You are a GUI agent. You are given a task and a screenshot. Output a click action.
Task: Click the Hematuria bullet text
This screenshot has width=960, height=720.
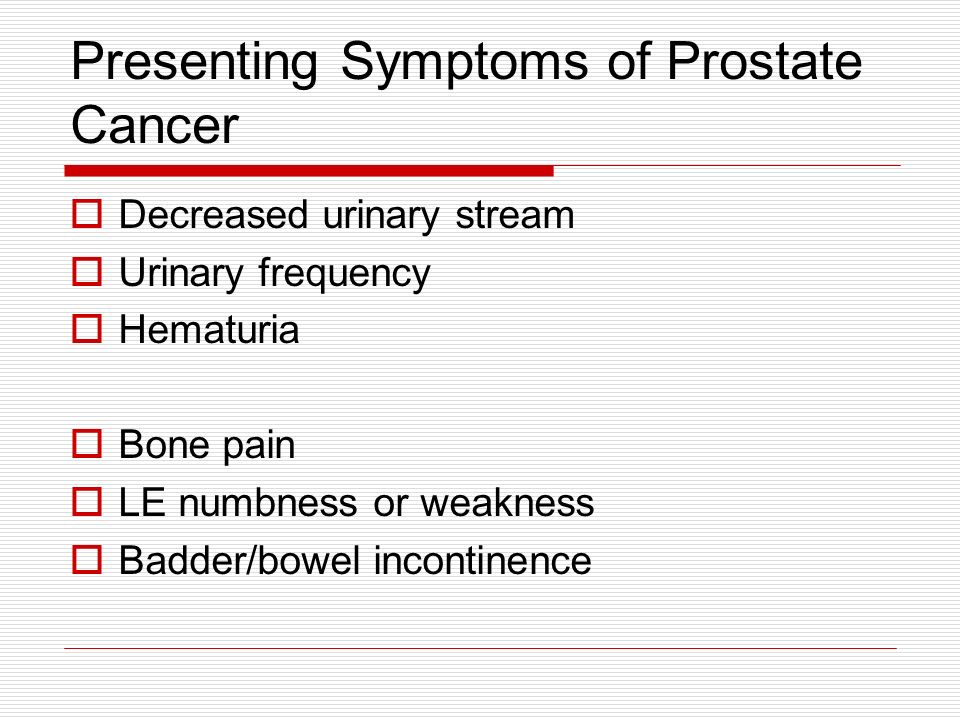pos(209,330)
